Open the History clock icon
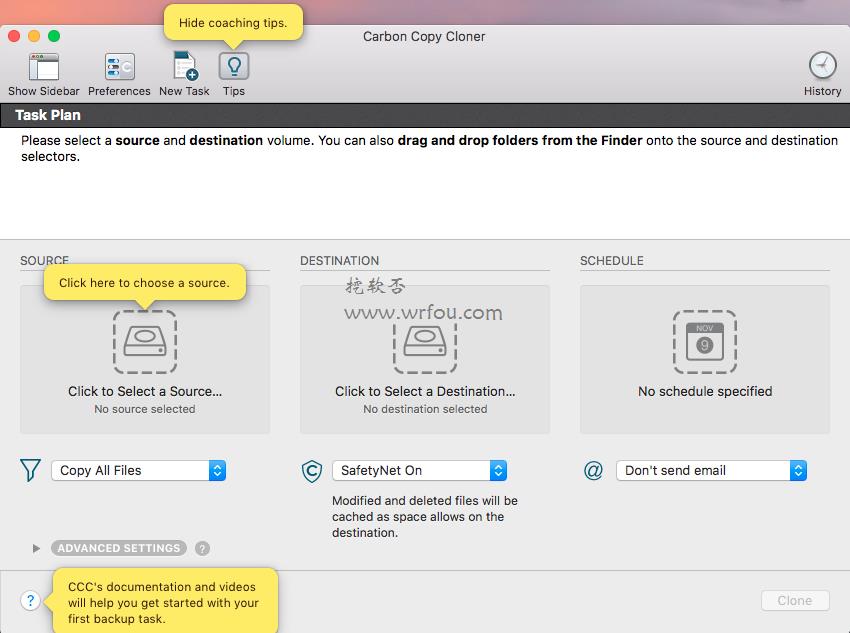The image size is (850, 633). (822, 66)
